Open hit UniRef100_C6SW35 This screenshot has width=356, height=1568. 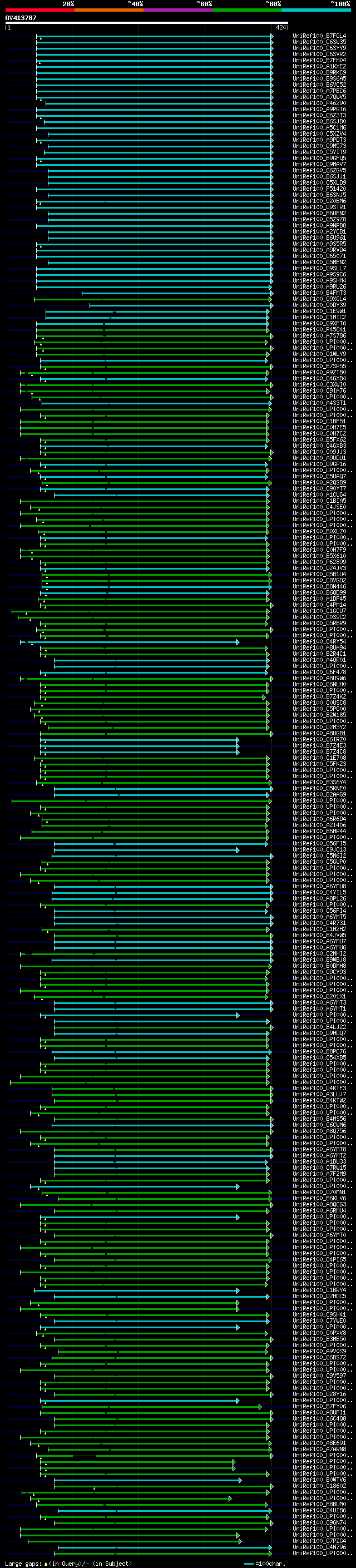pyautogui.click(x=319, y=42)
